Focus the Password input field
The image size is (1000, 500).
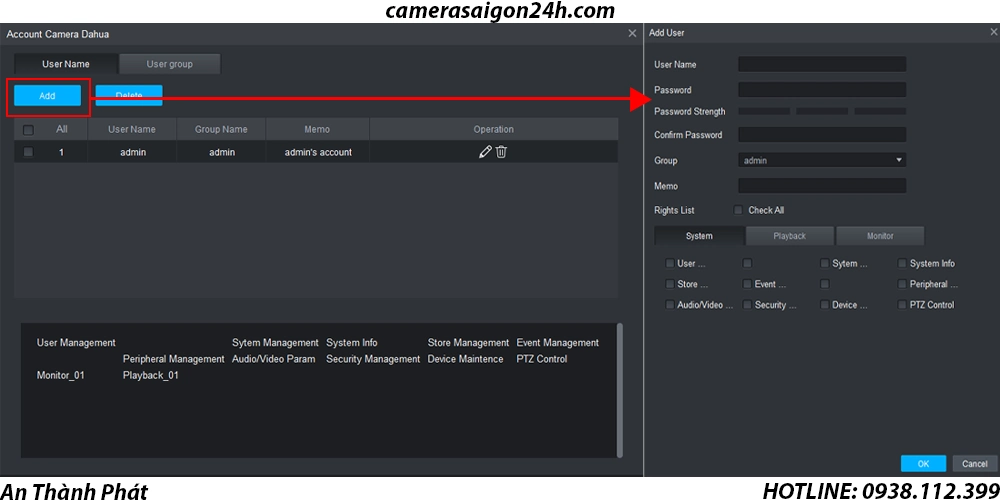point(822,90)
